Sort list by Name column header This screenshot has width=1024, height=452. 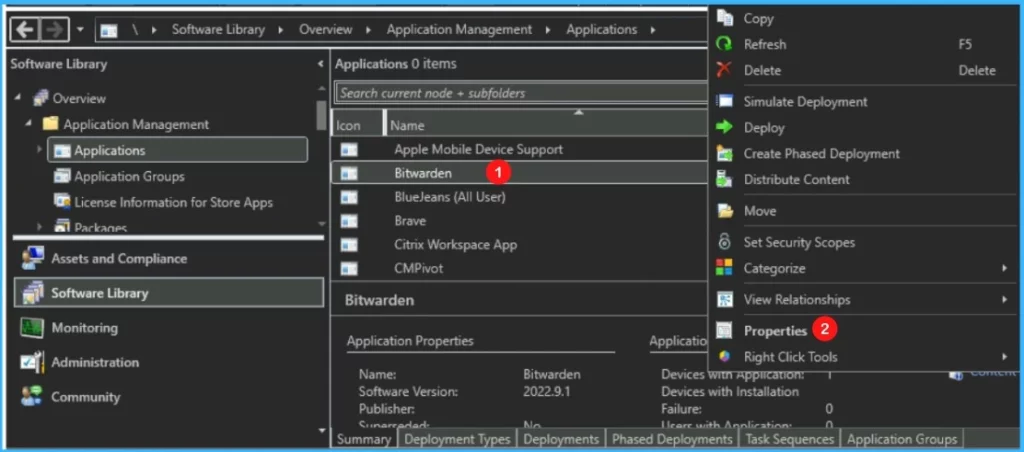pos(547,125)
